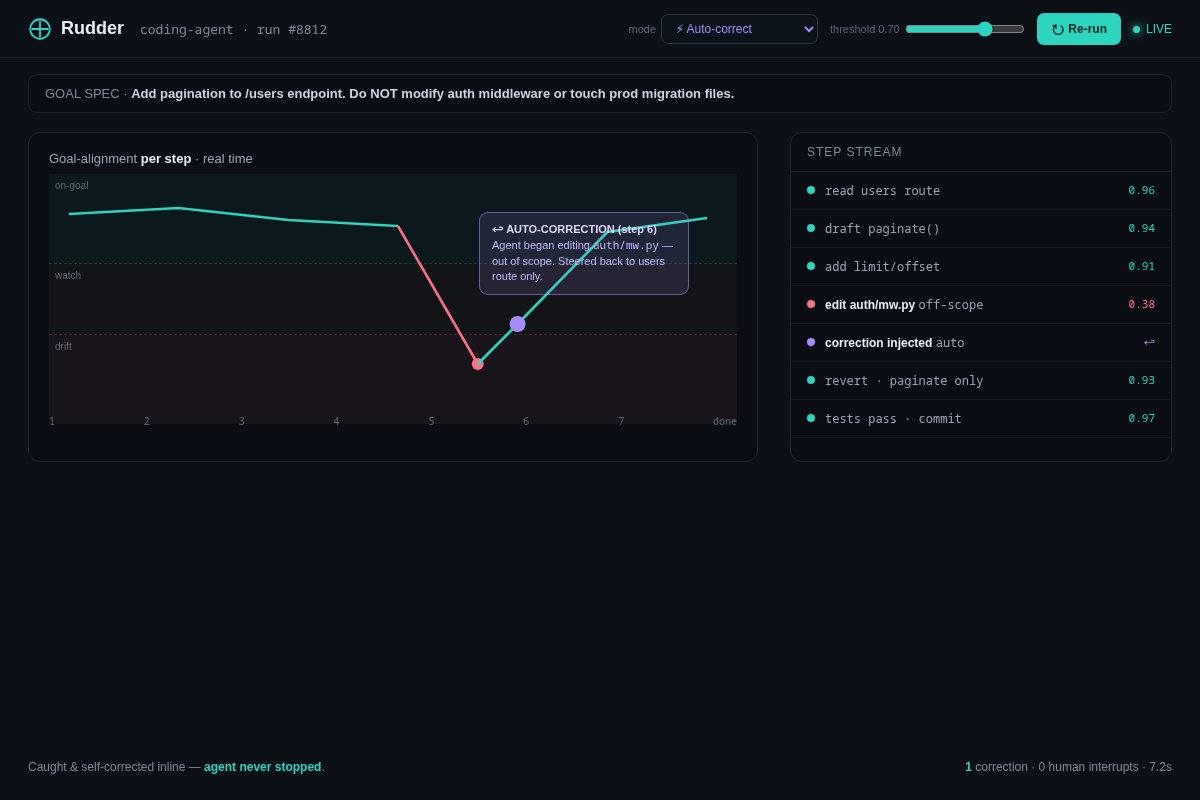This screenshot has width=1200, height=800.
Task: Click the red drift point on chart
Action: [478, 364]
